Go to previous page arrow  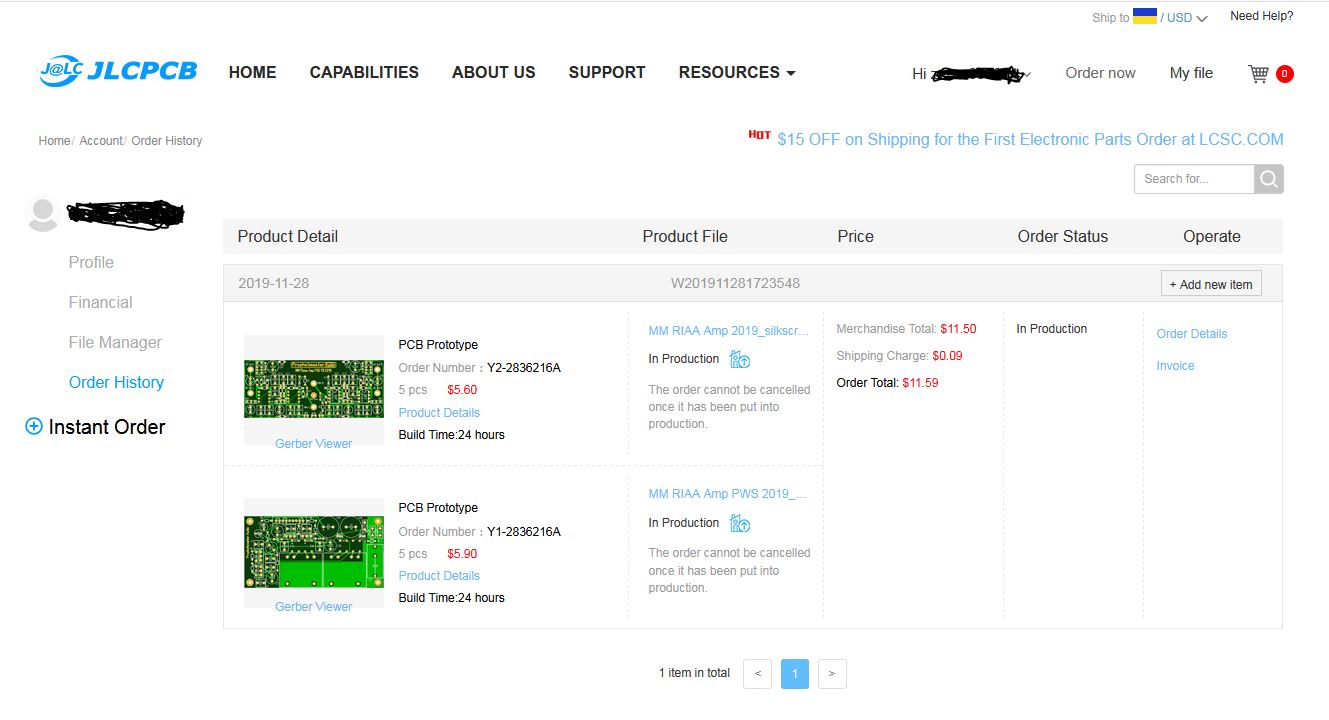tap(757, 674)
